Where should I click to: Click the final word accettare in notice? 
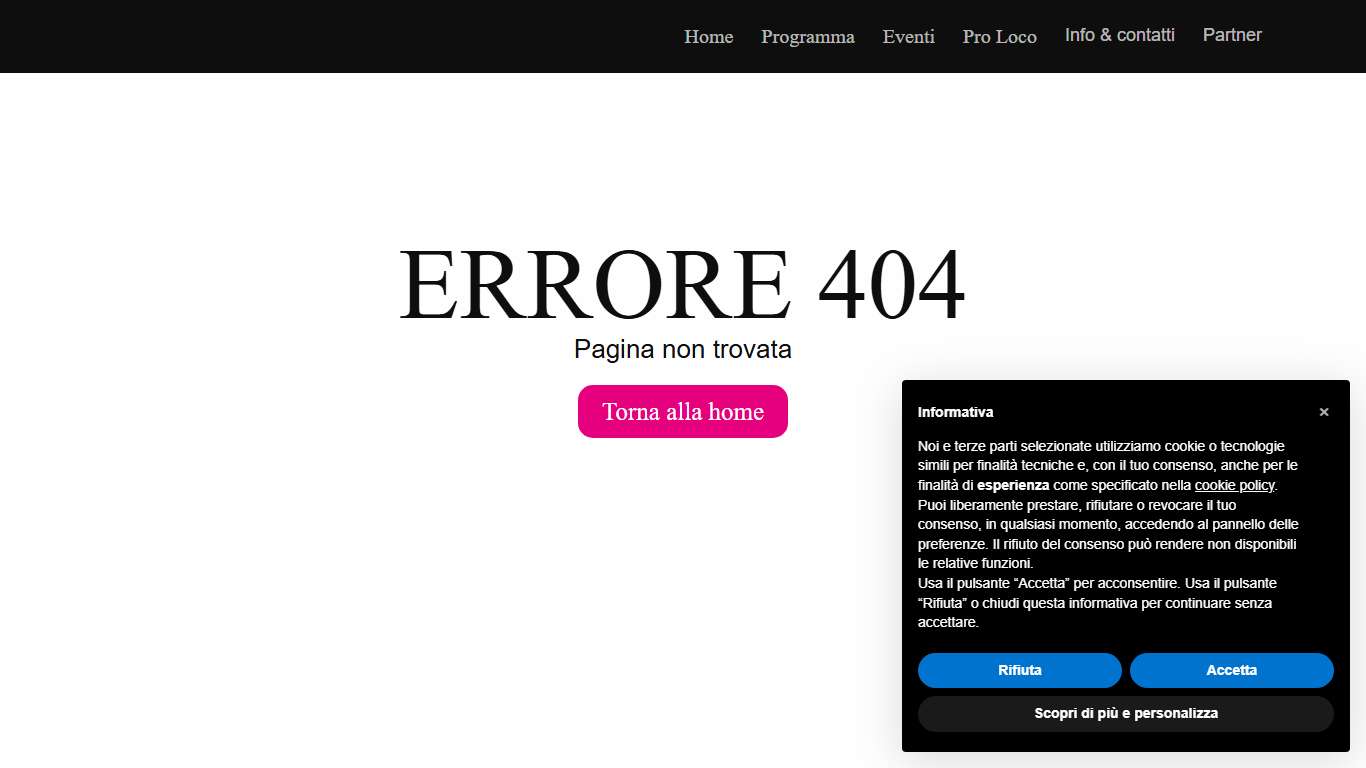947,622
